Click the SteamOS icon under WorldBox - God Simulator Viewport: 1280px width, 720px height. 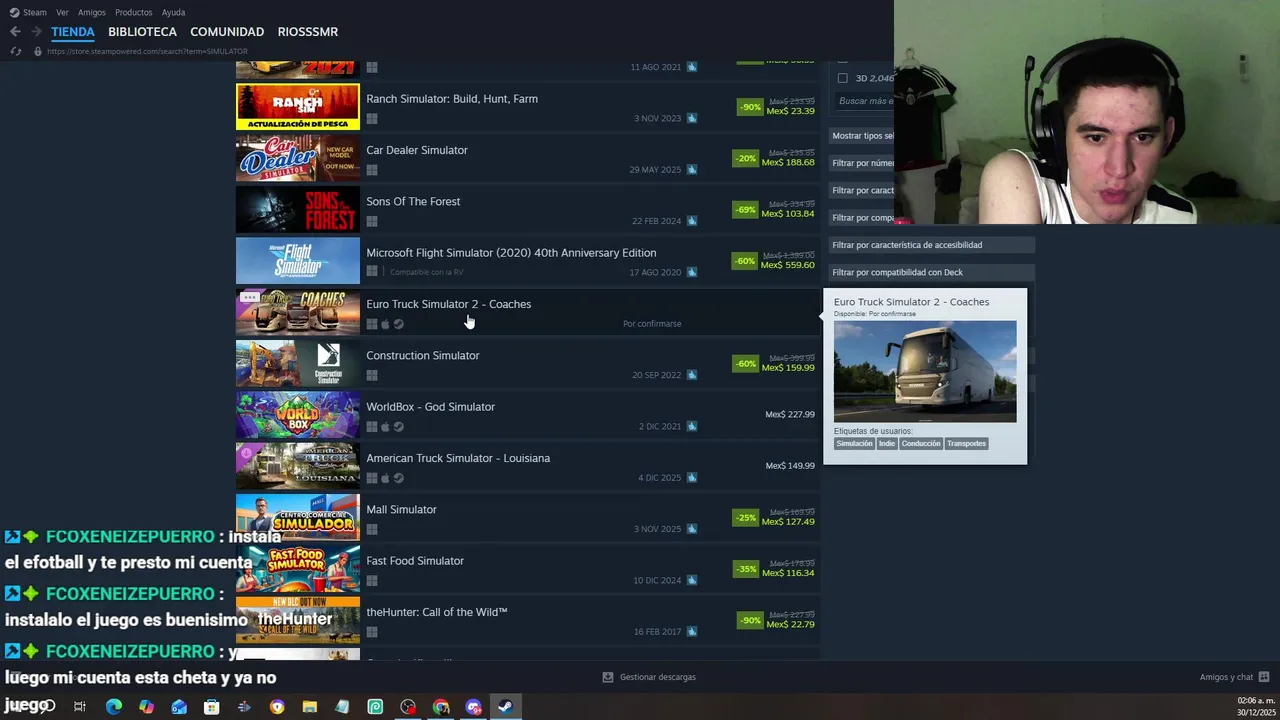click(399, 427)
